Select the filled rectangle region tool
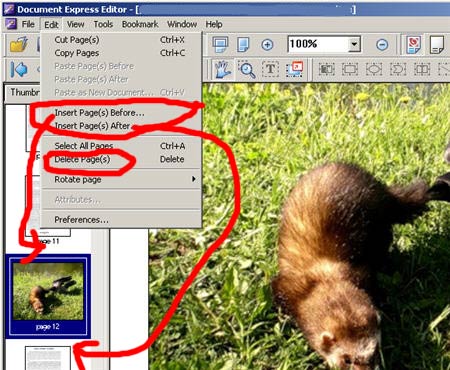This screenshot has width=450, height=370. pyautogui.click(x=326, y=69)
